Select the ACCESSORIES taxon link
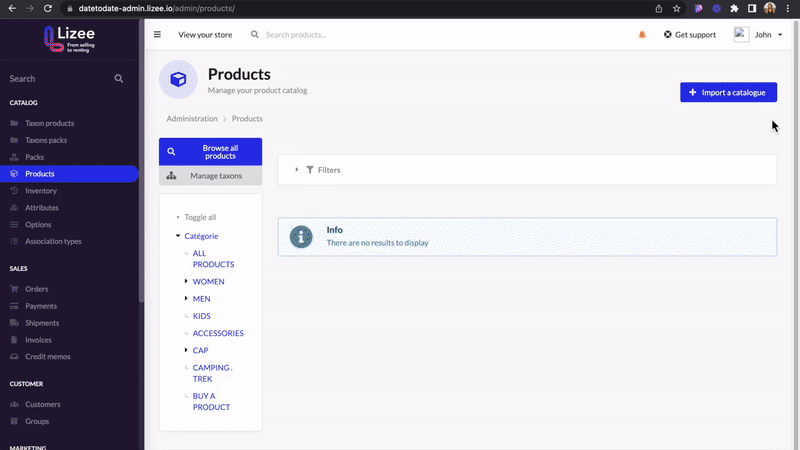Image resolution: width=800 pixels, height=450 pixels. tap(218, 333)
